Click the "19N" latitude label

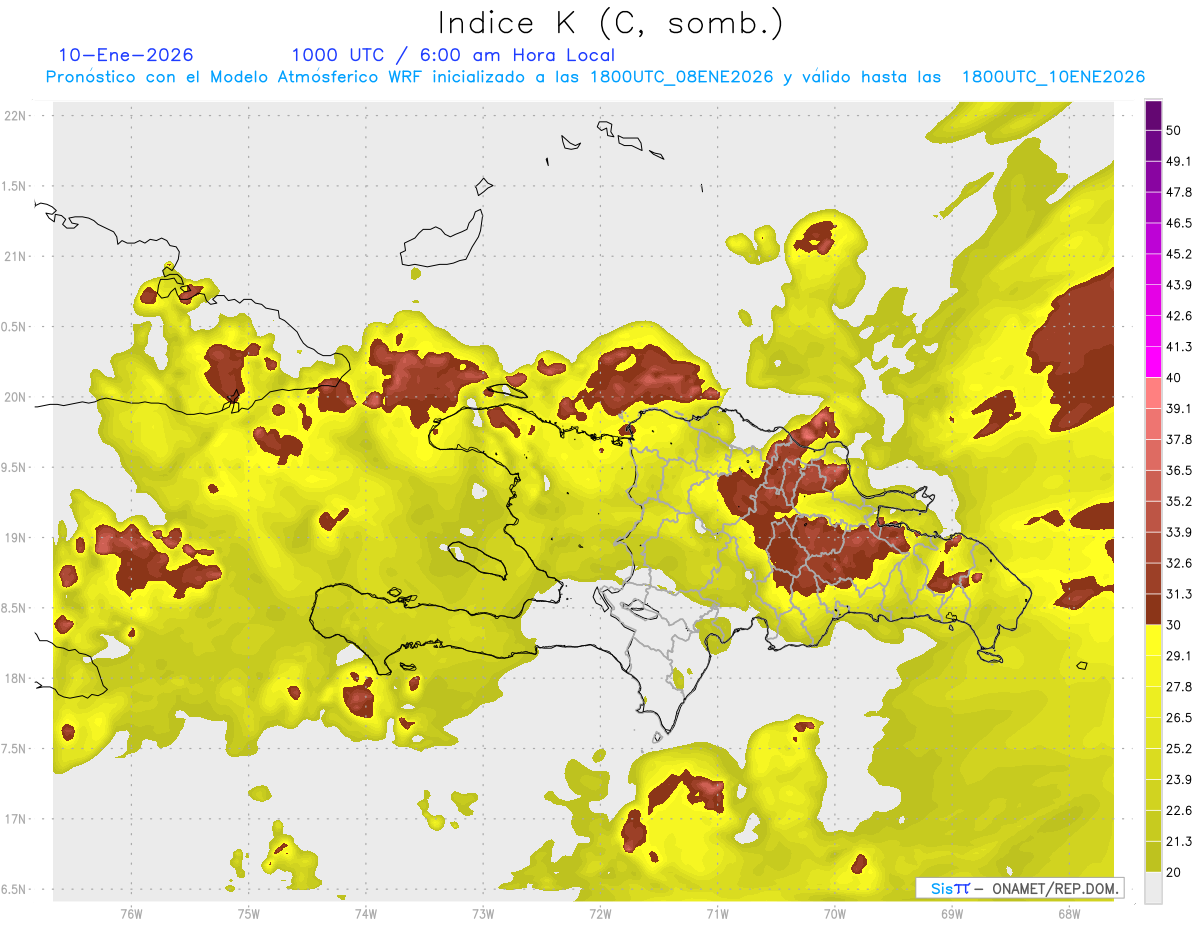[17, 538]
